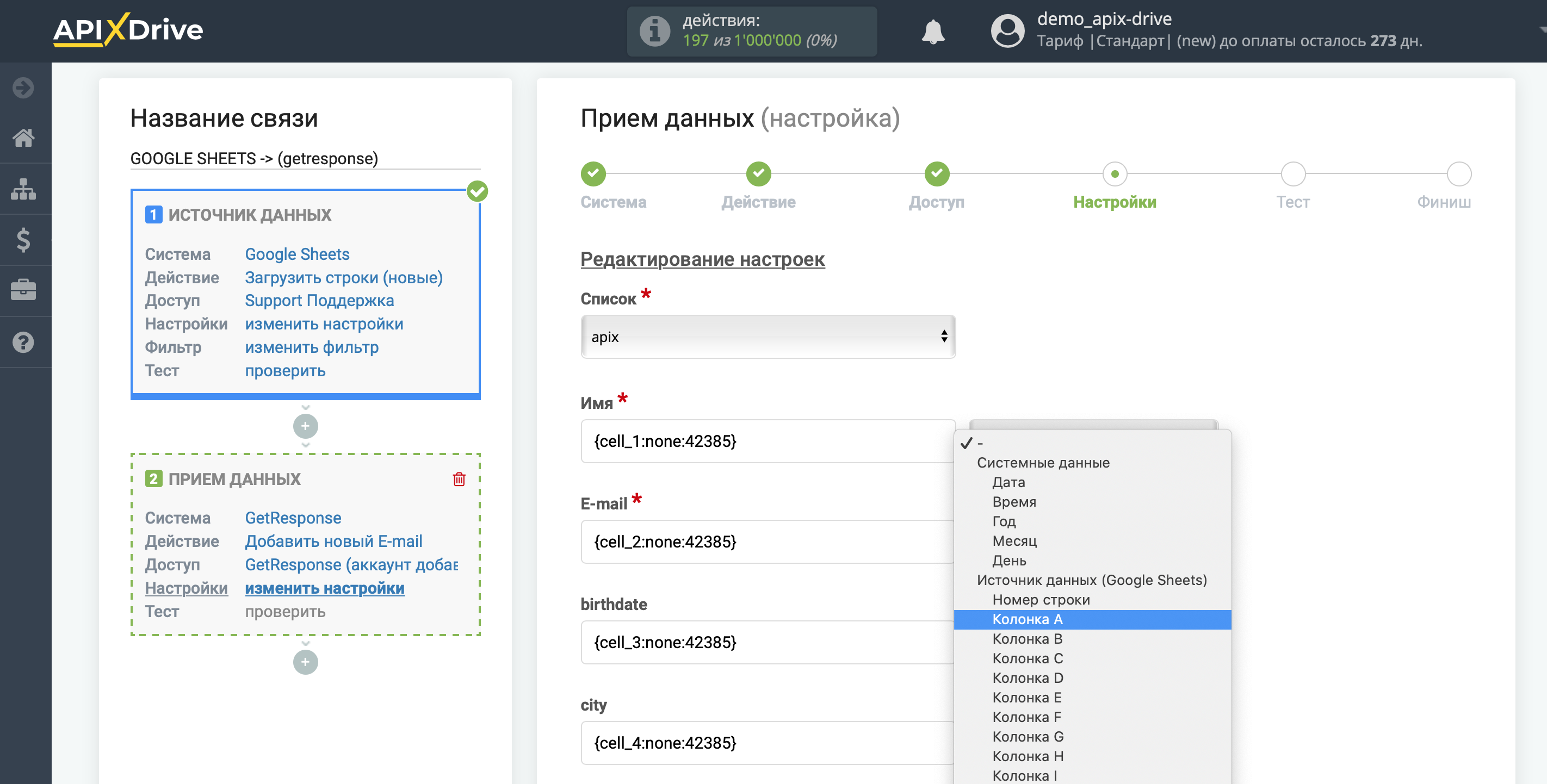This screenshot has height=784, width=1547.
Task: Open Добавить новый E-mail action link
Action: (333, 542)
